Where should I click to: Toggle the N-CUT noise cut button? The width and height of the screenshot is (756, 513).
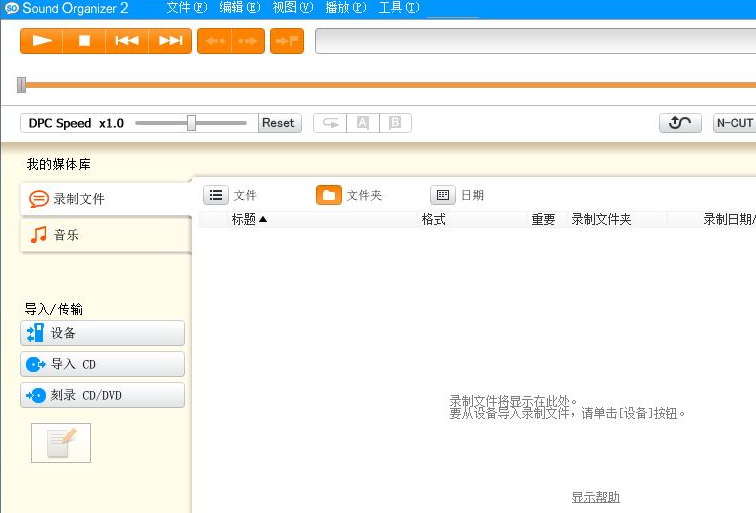click(734, 123)
